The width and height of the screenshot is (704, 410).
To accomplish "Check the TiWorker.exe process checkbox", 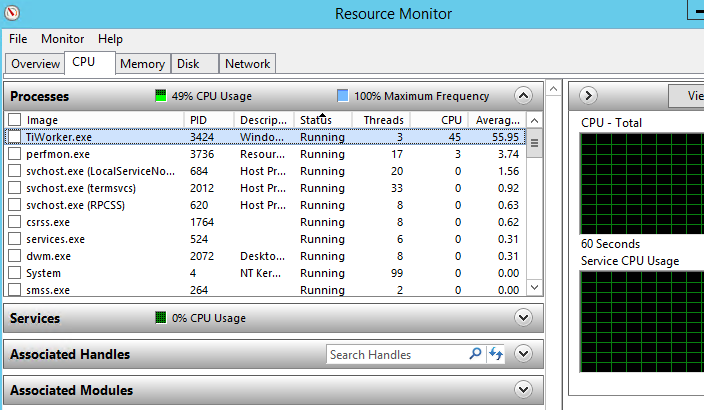I will pos(14,137).
